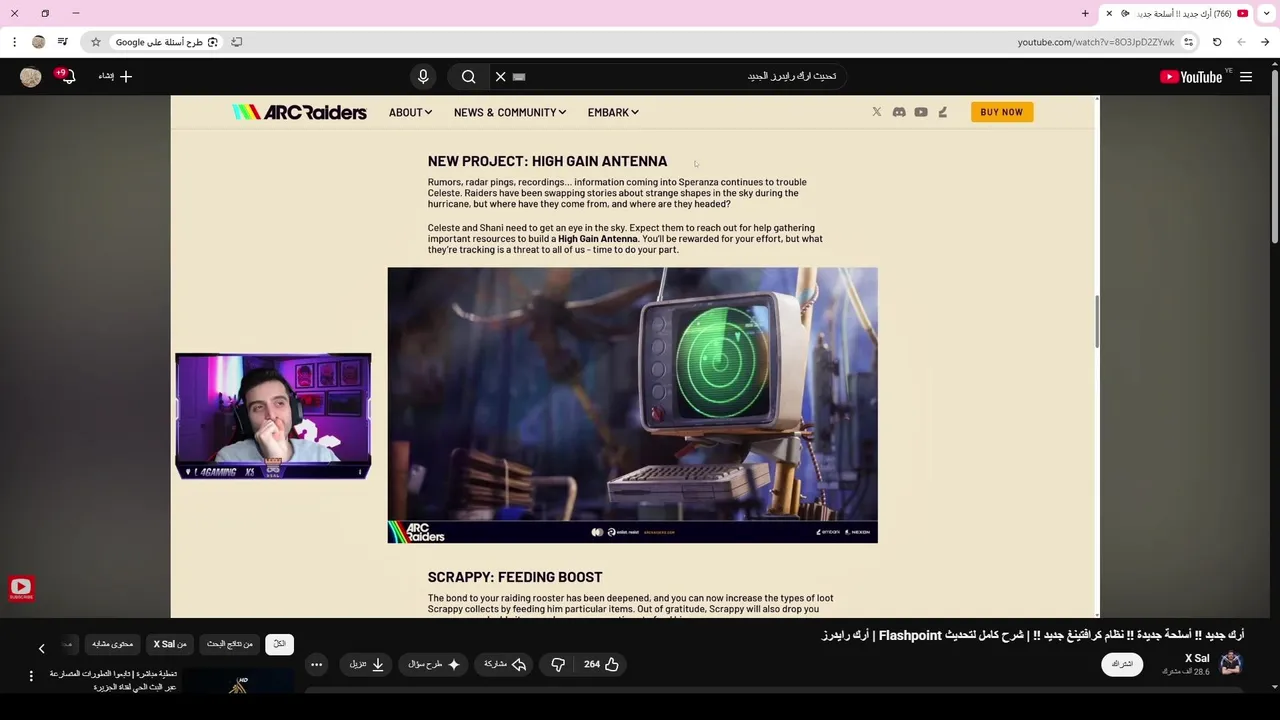Download the video via 'تنزيل'
Viewport: 1280px width, 720px height.
(x=366, y=664)
